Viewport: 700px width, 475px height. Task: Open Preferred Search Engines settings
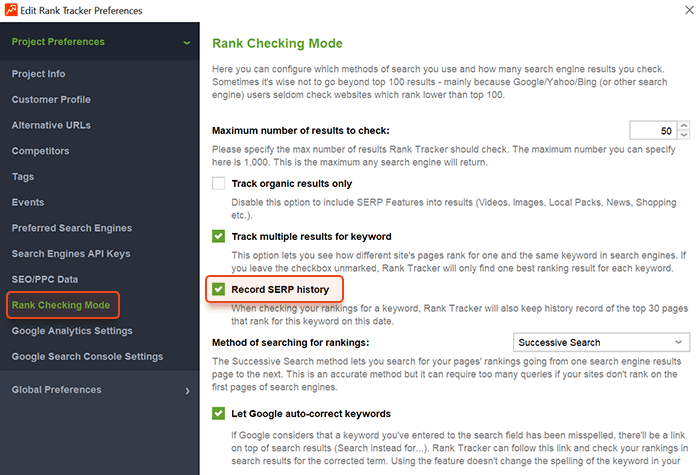click(72, 228)
